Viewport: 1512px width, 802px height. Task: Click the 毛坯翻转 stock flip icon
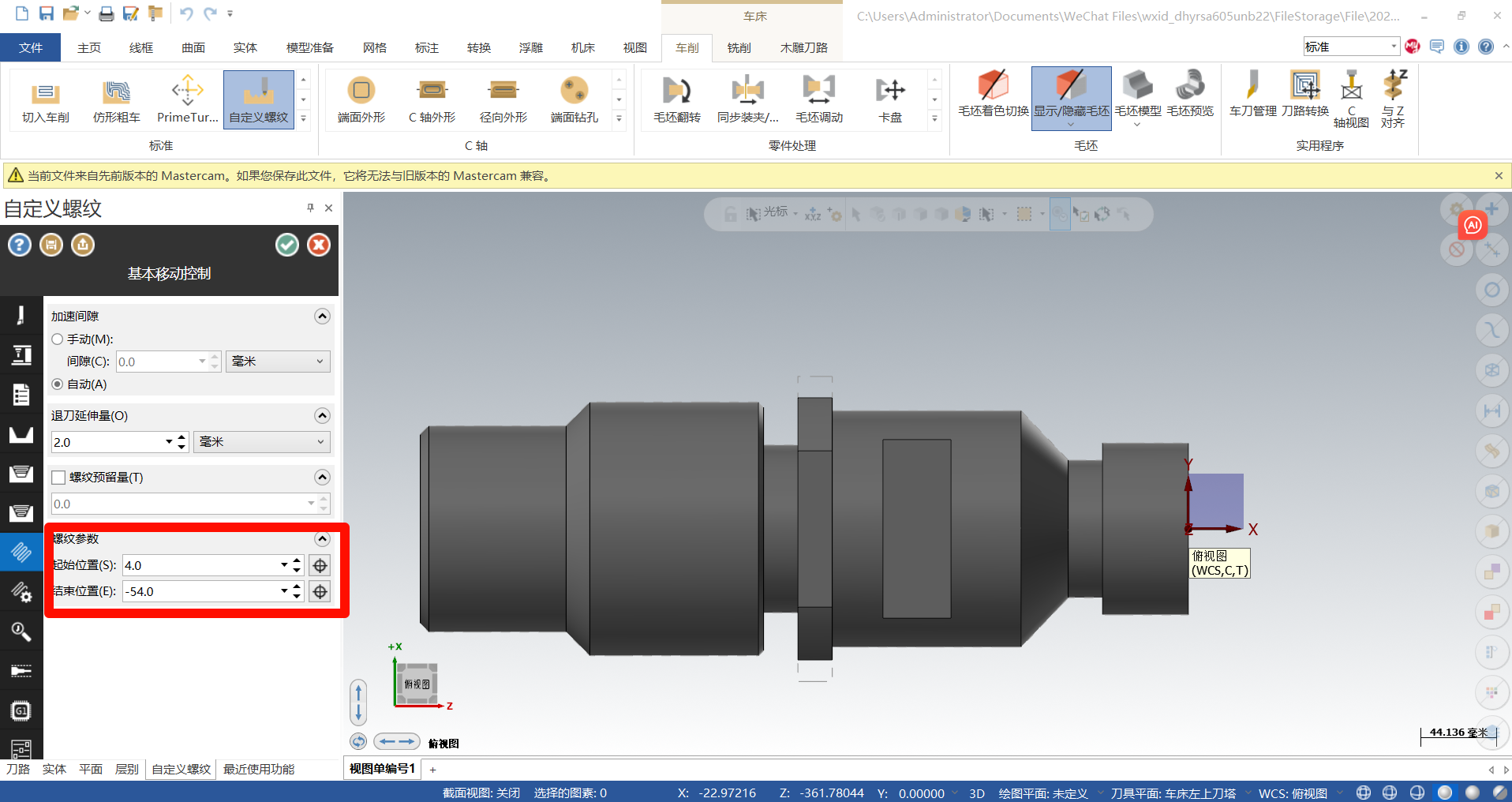[676, 99]
